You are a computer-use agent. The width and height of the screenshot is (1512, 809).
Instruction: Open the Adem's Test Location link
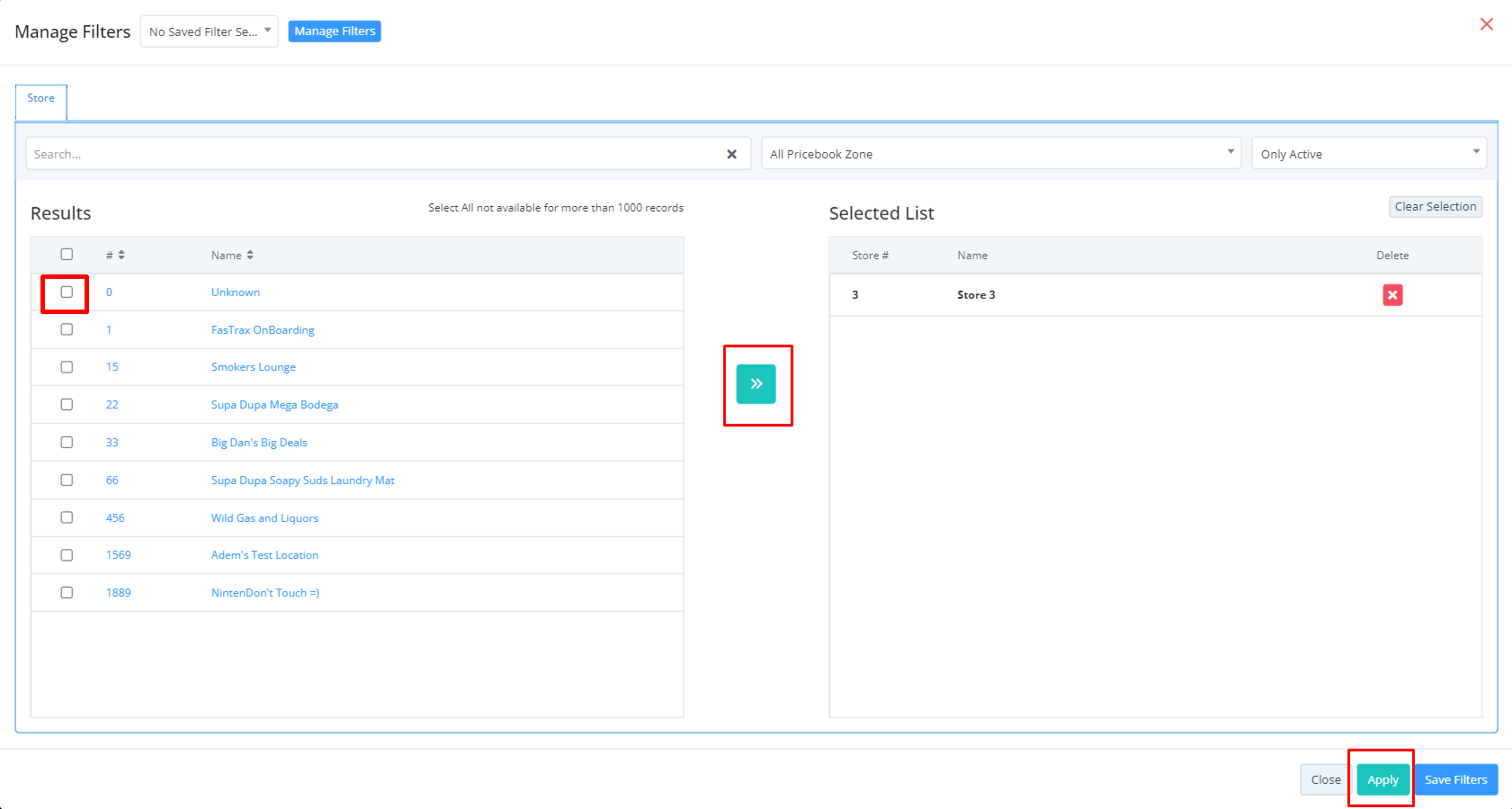tap(264, 555)
